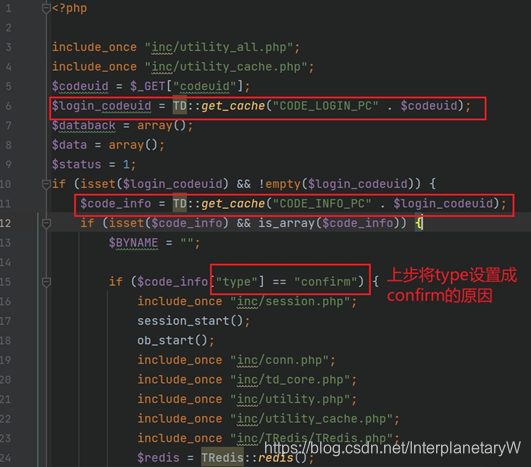Click the TD class name on line 11

[x=179, y=204]
